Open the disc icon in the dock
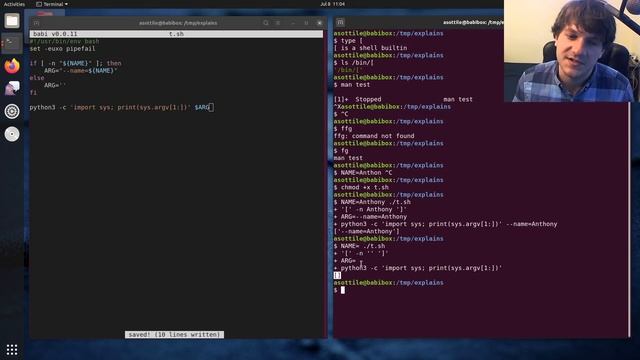 (12, 134)
